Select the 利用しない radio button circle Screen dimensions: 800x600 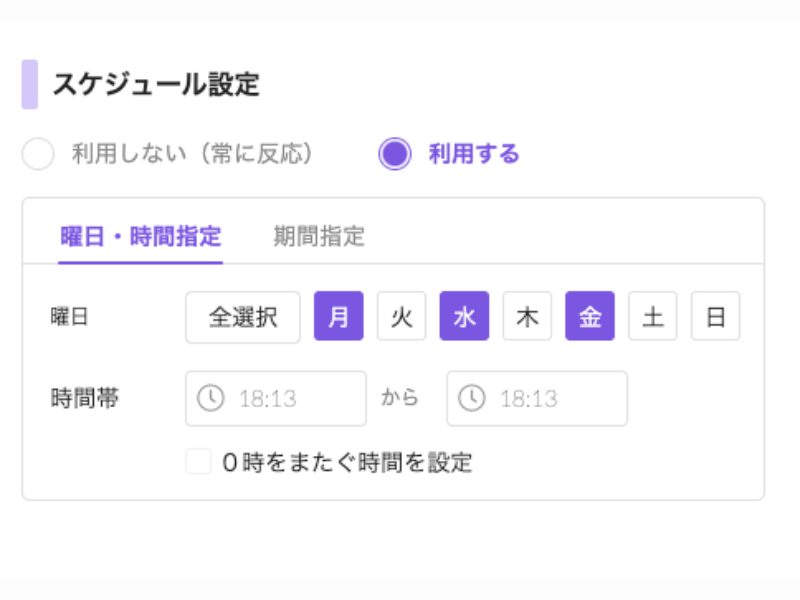[x=38, y=154]
